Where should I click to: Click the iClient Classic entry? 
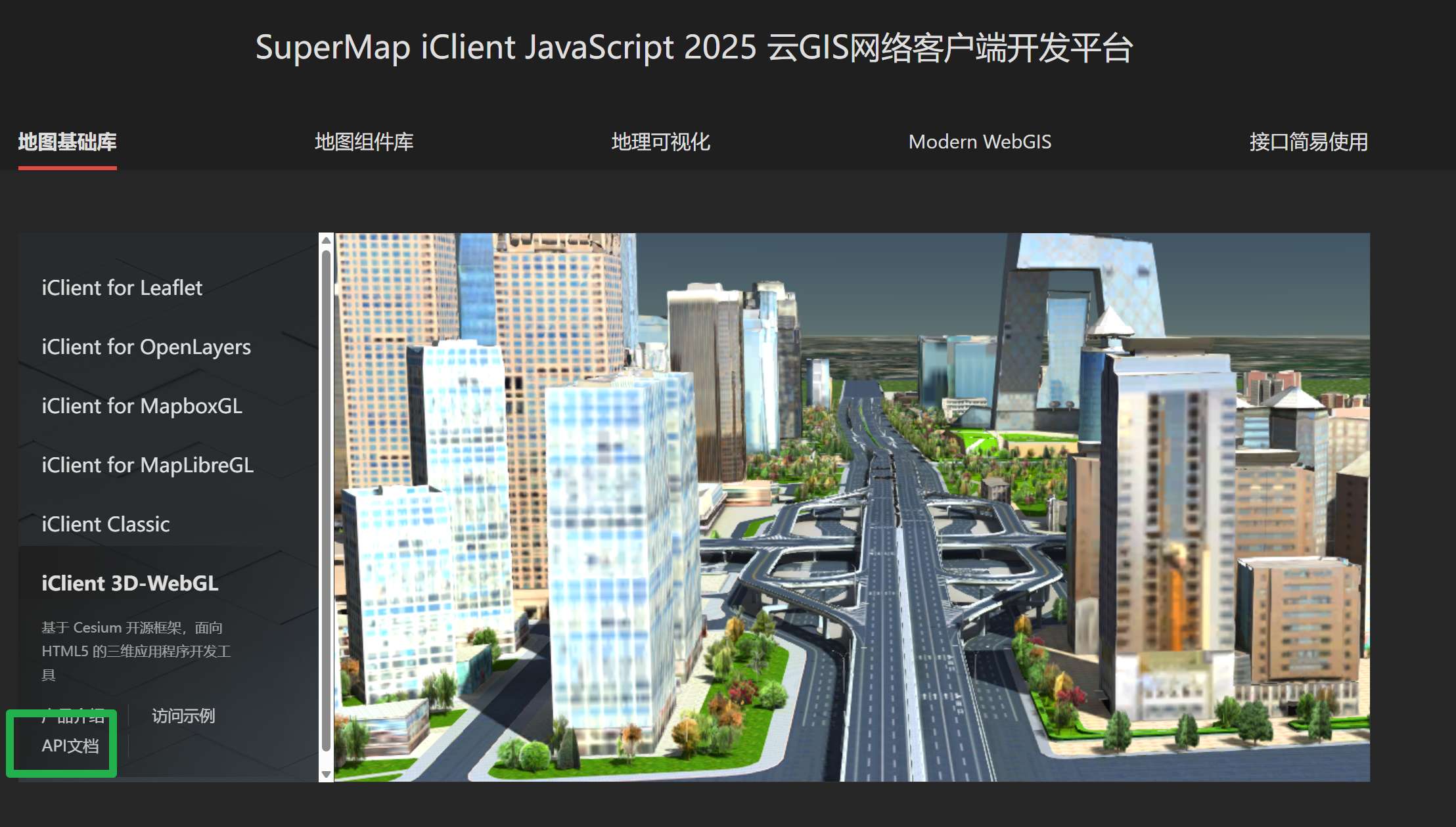tap(106, 524)
